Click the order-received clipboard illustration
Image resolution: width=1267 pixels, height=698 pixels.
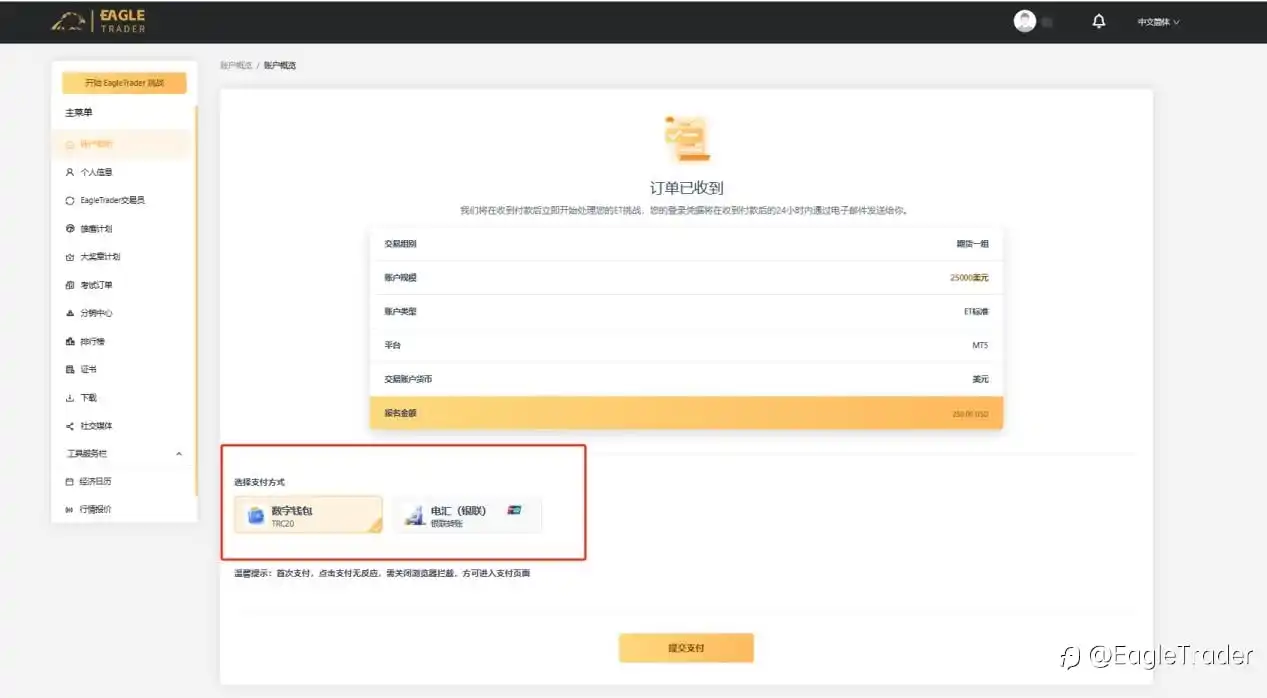coord(686,139)
